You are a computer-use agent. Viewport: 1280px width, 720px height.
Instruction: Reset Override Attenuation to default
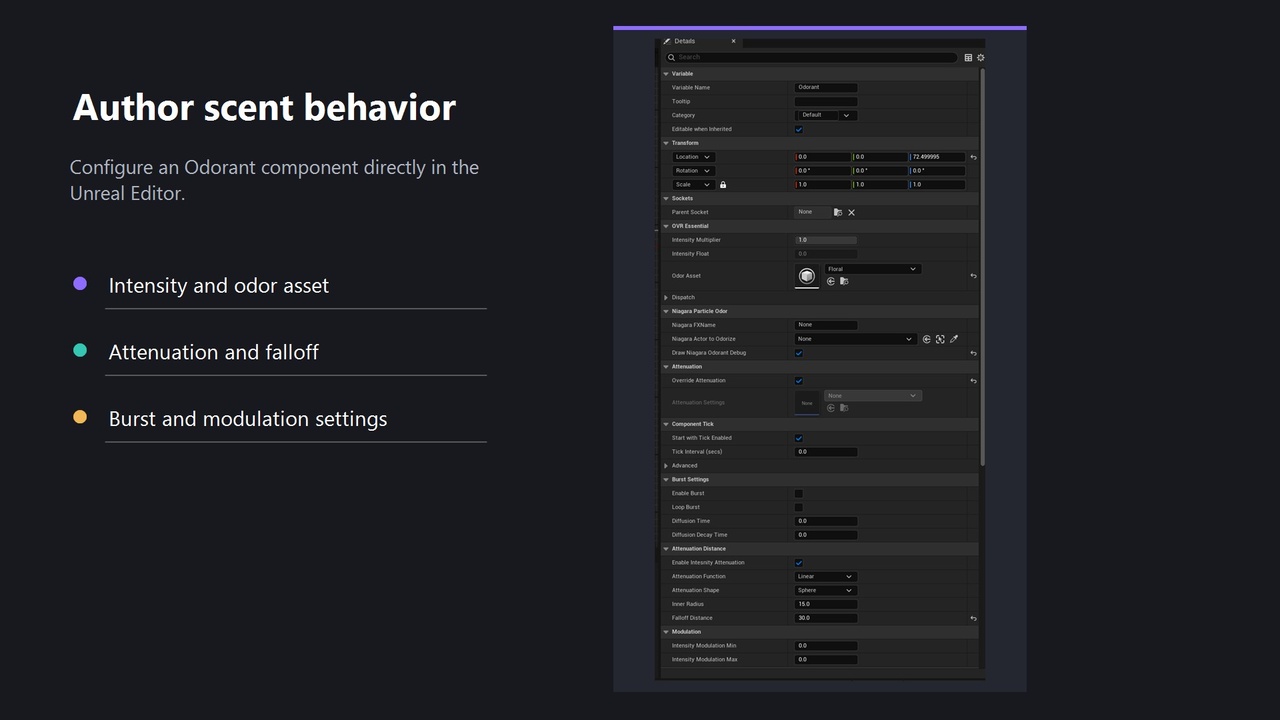pos(974,381)
